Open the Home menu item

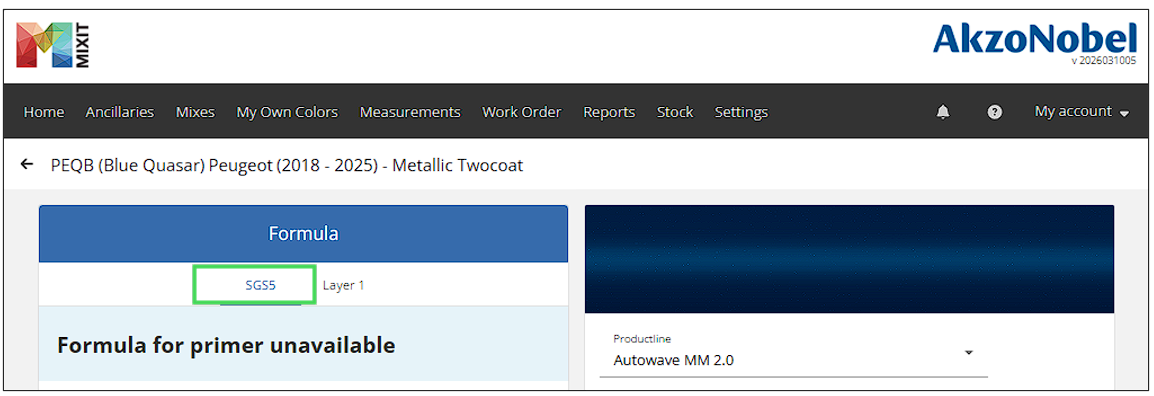pos(43,112)
